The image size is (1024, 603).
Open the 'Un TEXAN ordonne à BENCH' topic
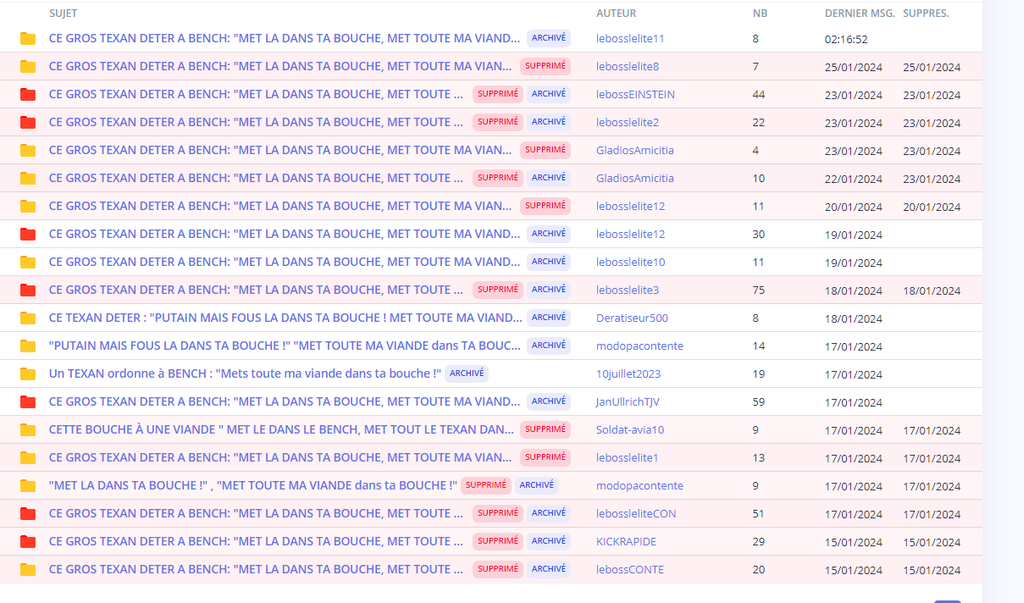tap(245, 374)
